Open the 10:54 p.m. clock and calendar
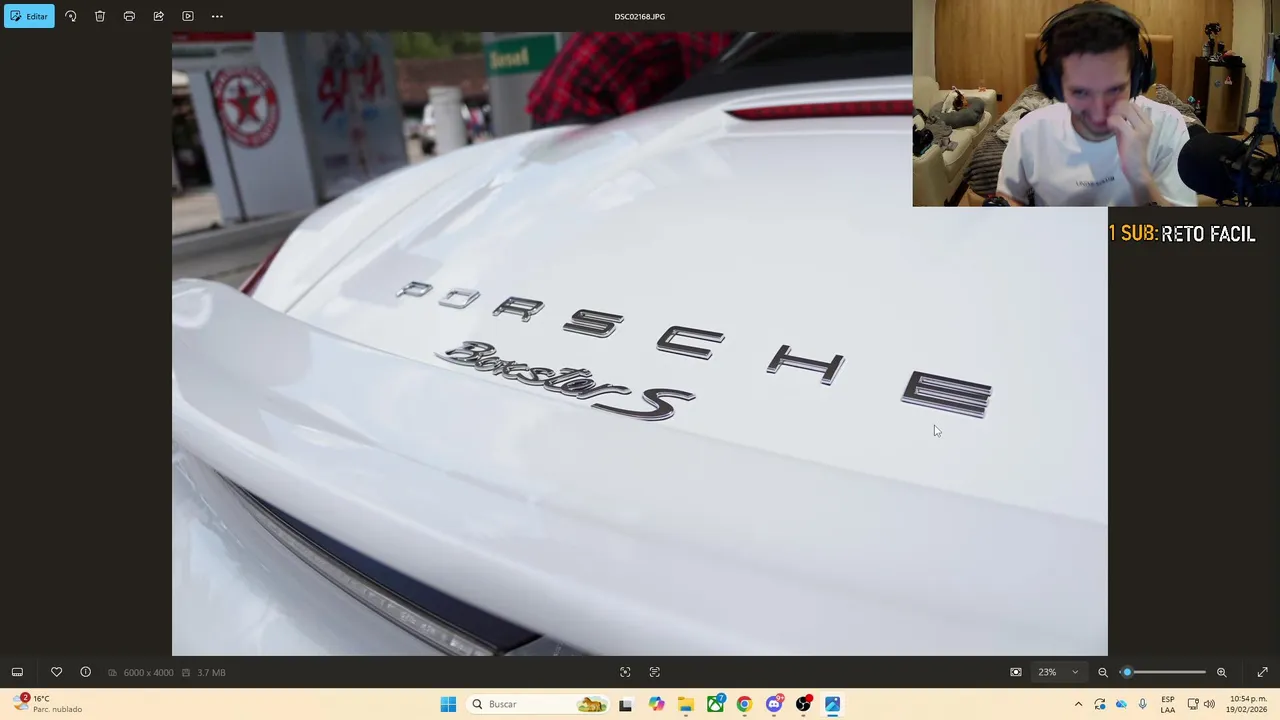This screenshot has height=720, width=1280. tap(1248, 704)
